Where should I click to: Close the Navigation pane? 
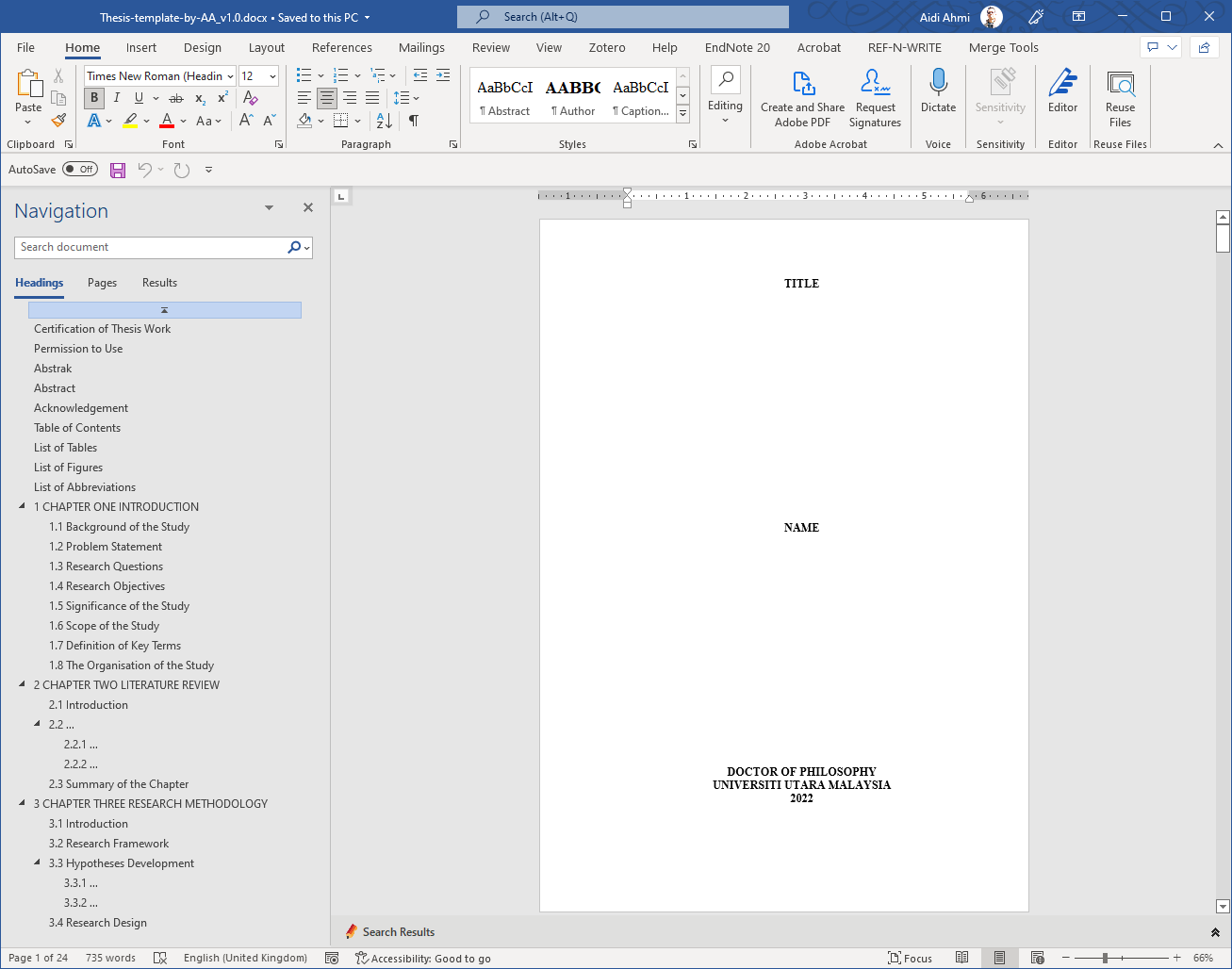(x=307, y=207)
